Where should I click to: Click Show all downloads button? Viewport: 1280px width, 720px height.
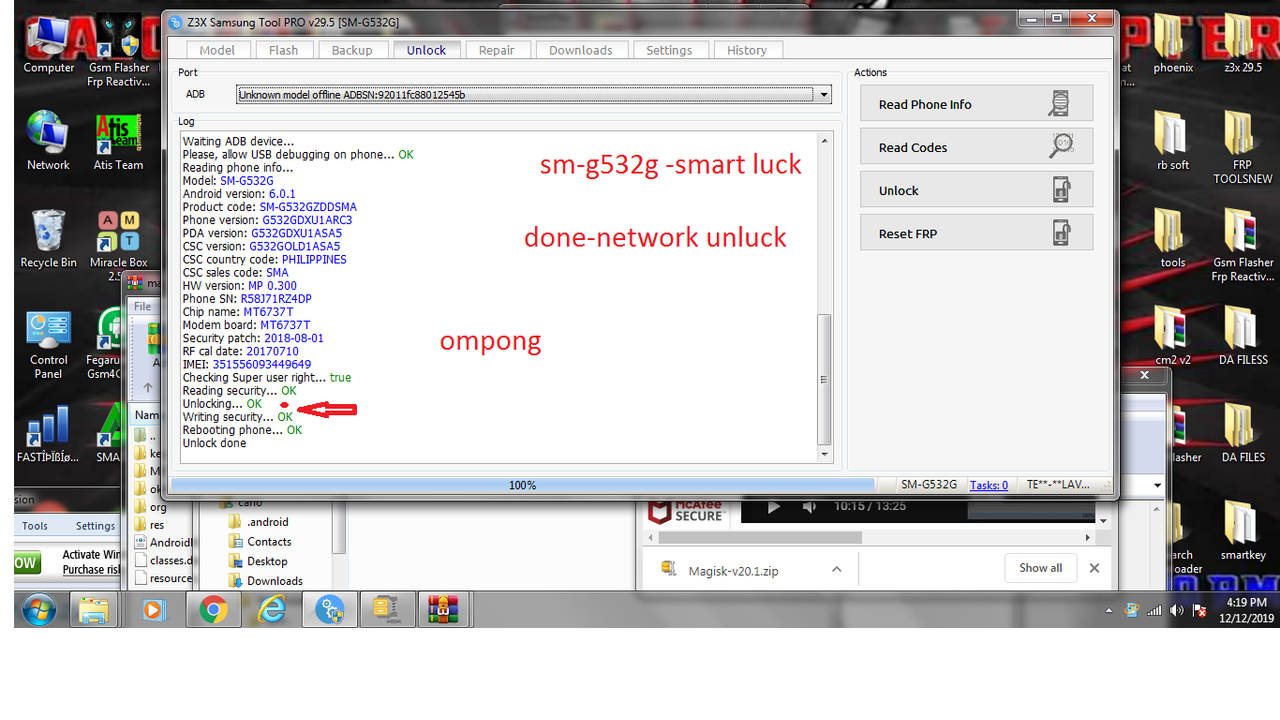click(x=1041, y=568)
